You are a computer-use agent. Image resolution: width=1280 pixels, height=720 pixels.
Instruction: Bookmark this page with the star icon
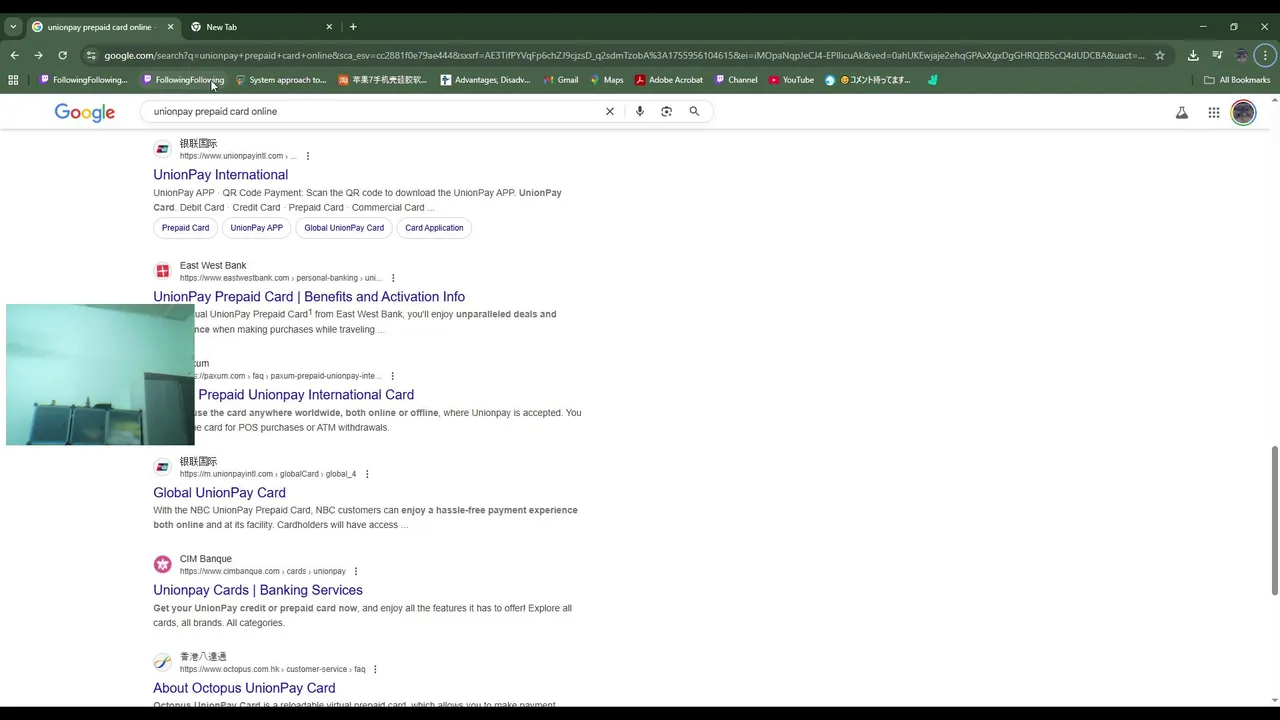click(x=1160, y=55)
